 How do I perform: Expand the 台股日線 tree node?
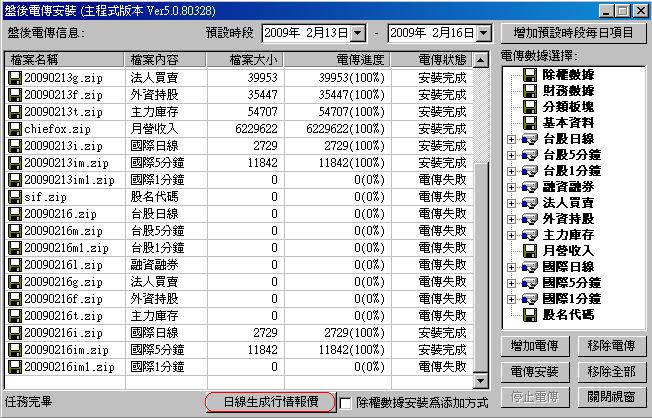pyautogui.click(x=511, y=139)
